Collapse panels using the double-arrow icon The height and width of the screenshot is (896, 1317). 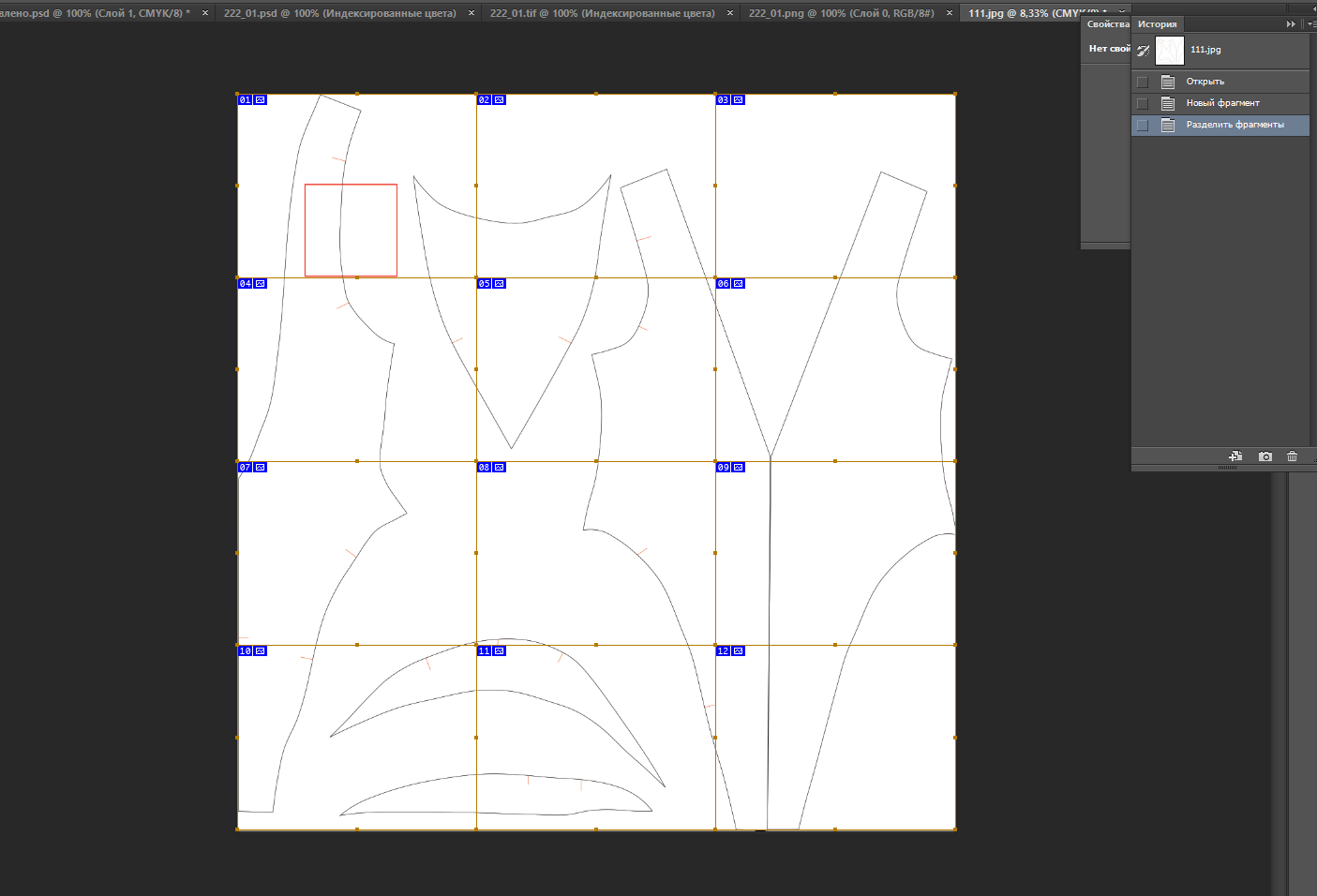pos(1291,24)
